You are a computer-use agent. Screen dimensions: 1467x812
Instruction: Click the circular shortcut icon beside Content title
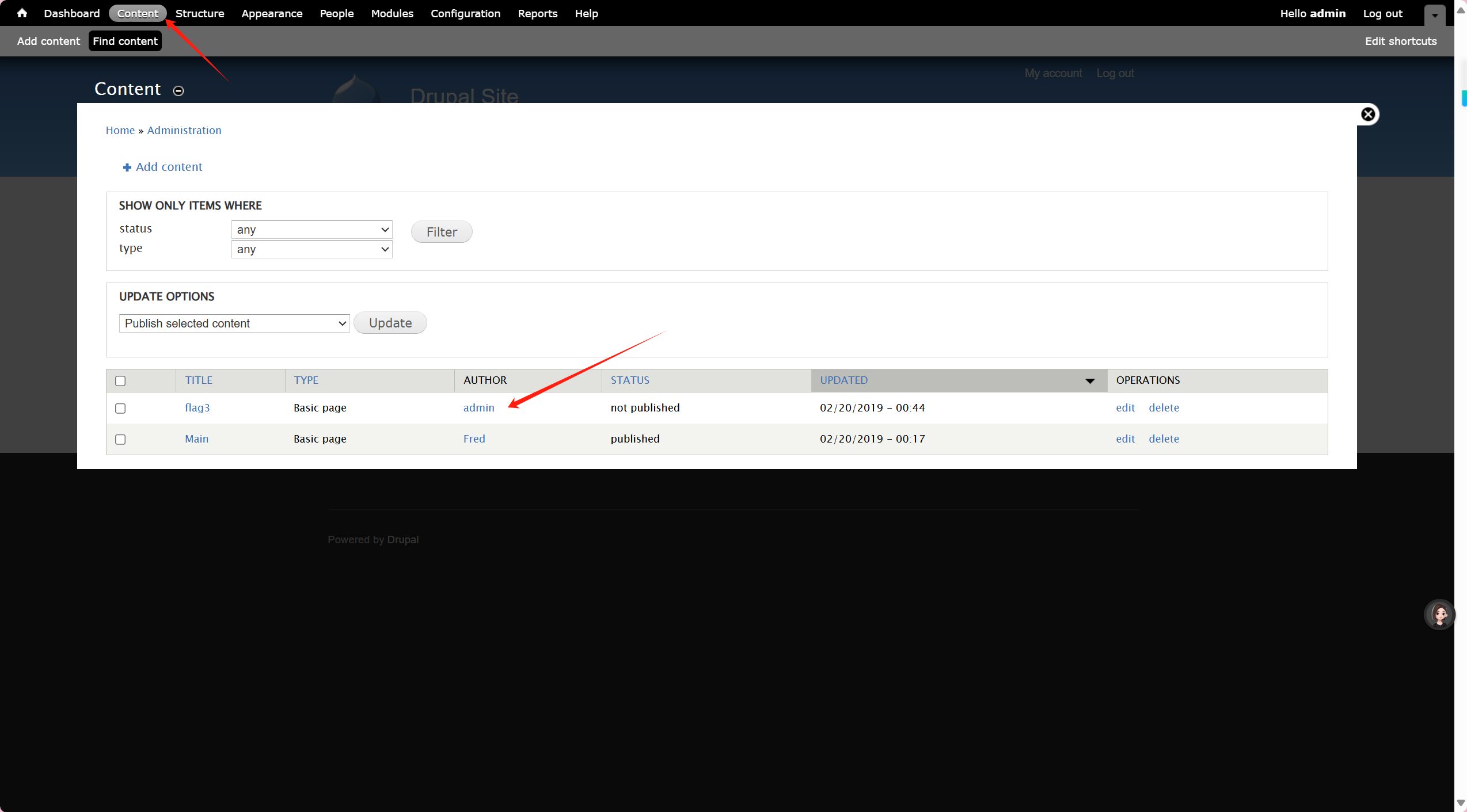coord(178,91)
